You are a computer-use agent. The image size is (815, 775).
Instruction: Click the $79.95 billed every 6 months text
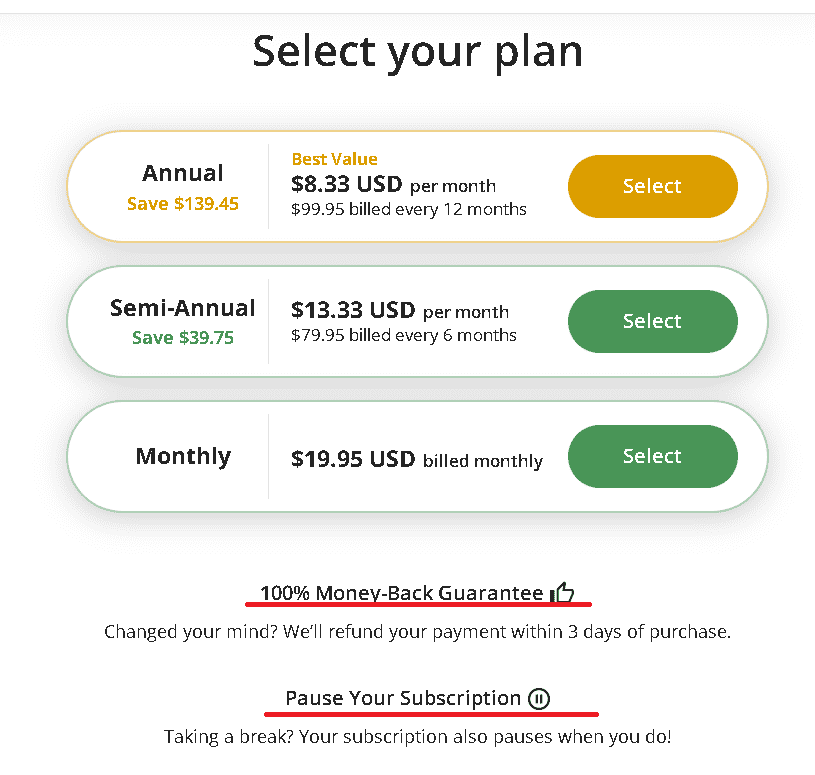coord(403,335)
